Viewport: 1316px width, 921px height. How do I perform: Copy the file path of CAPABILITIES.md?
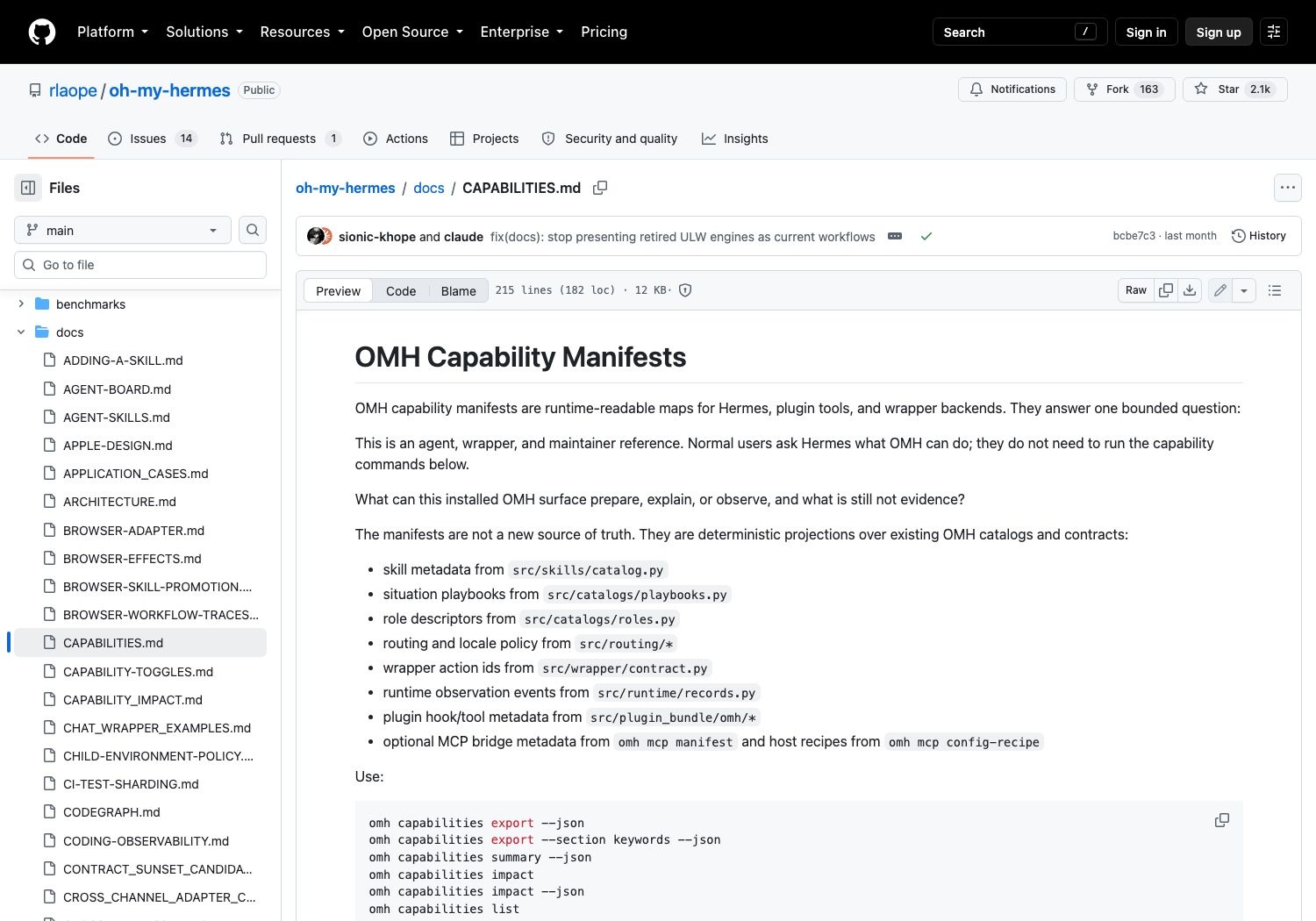pyautogui.click(x=600, y=188)
